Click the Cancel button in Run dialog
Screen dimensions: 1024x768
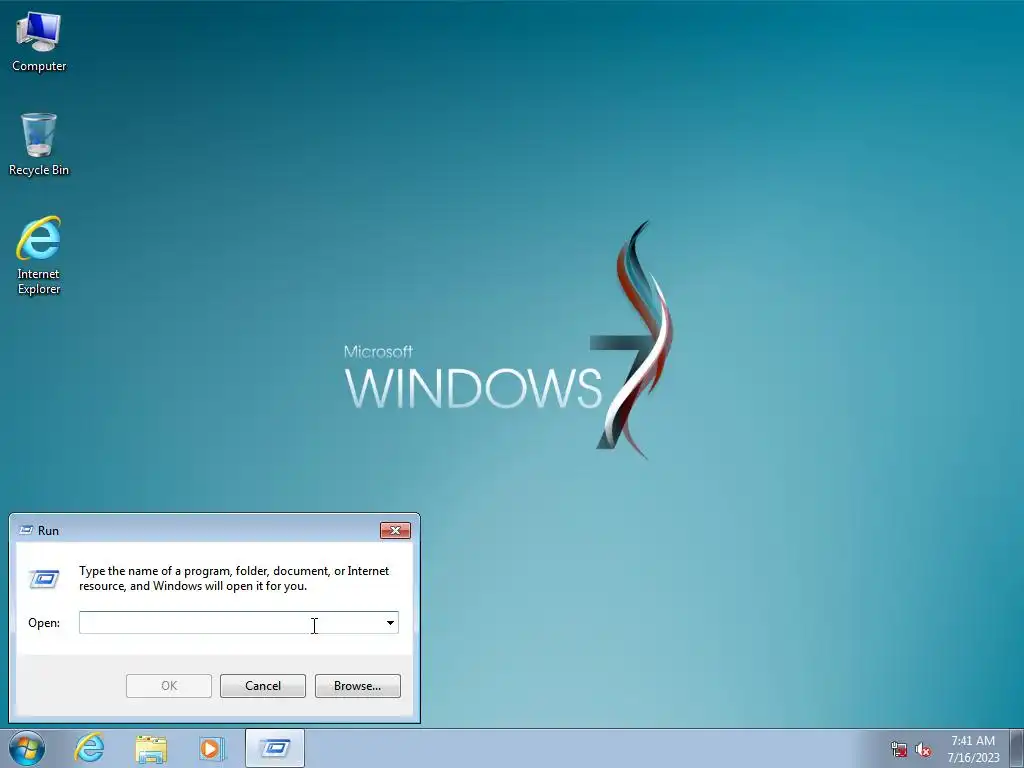point(263,686)
